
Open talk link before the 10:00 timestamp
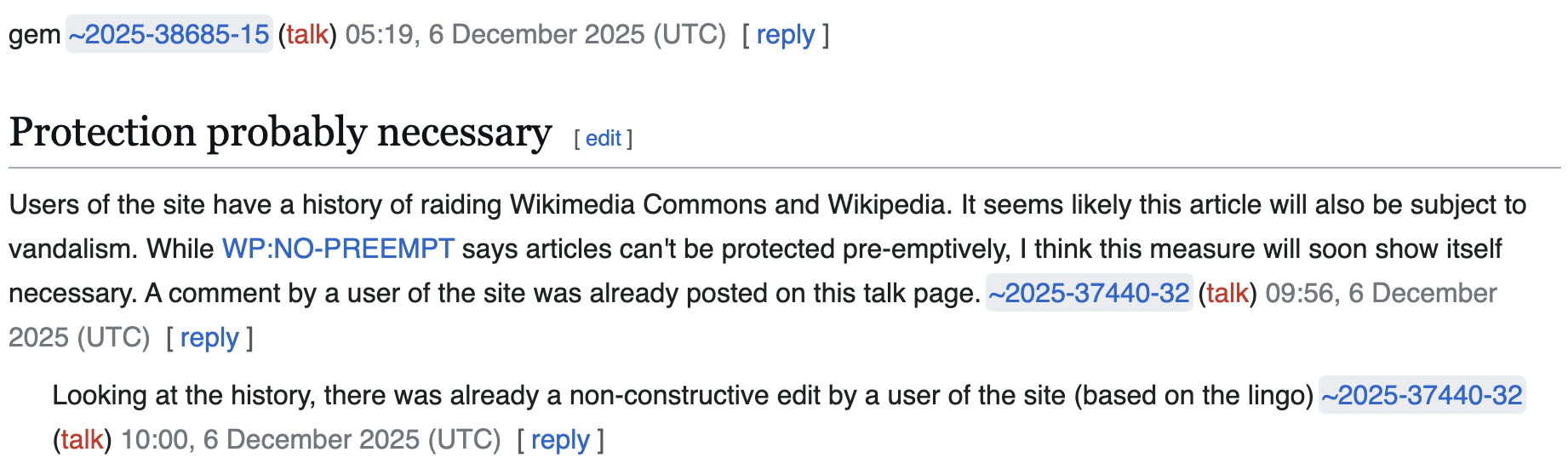82,440
